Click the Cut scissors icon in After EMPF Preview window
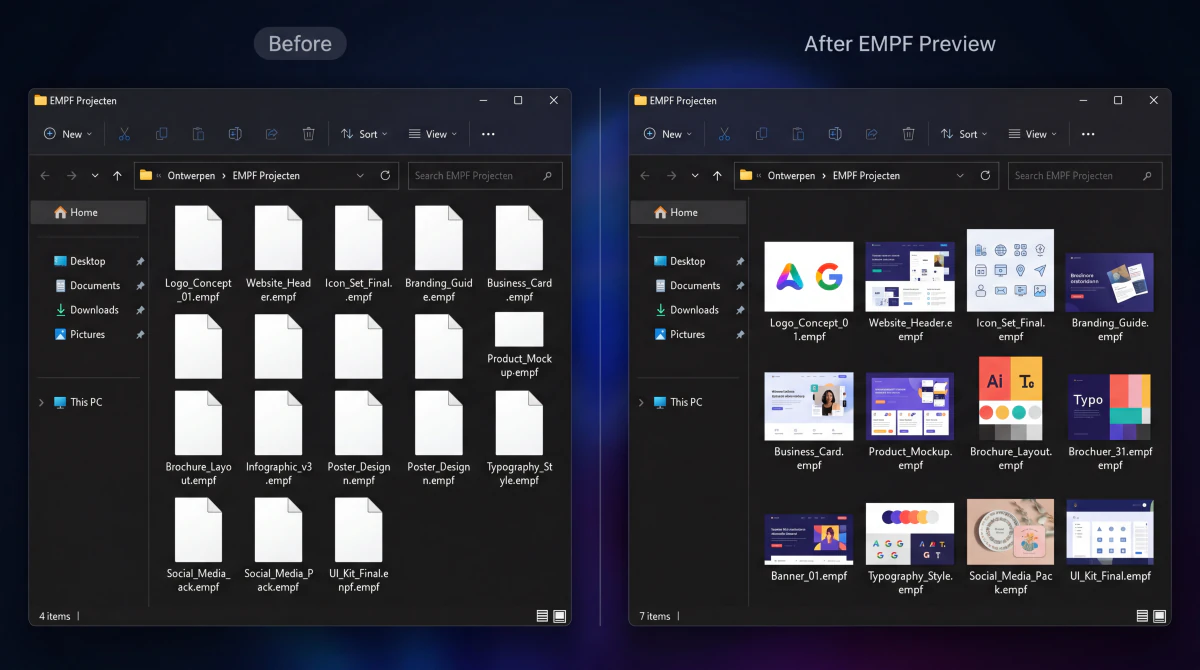Screen dimensions: 1200x670 click(725, 134)
